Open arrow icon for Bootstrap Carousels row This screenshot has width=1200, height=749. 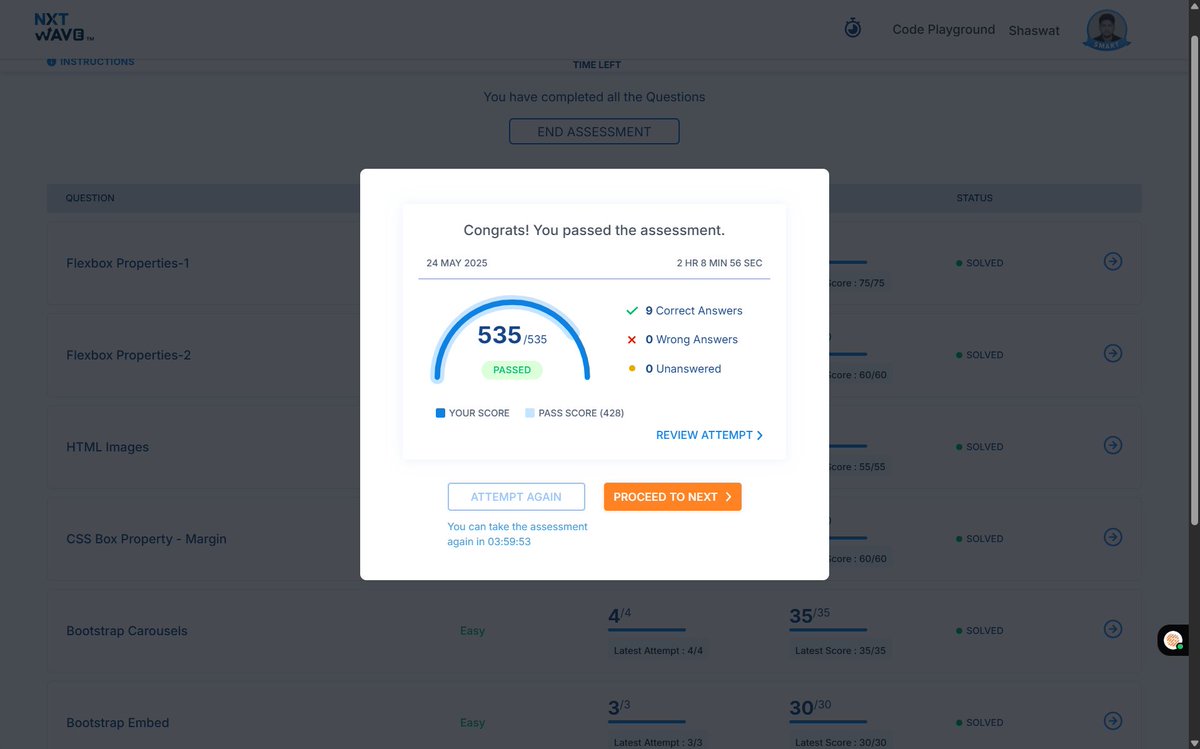pos(1112,629)
